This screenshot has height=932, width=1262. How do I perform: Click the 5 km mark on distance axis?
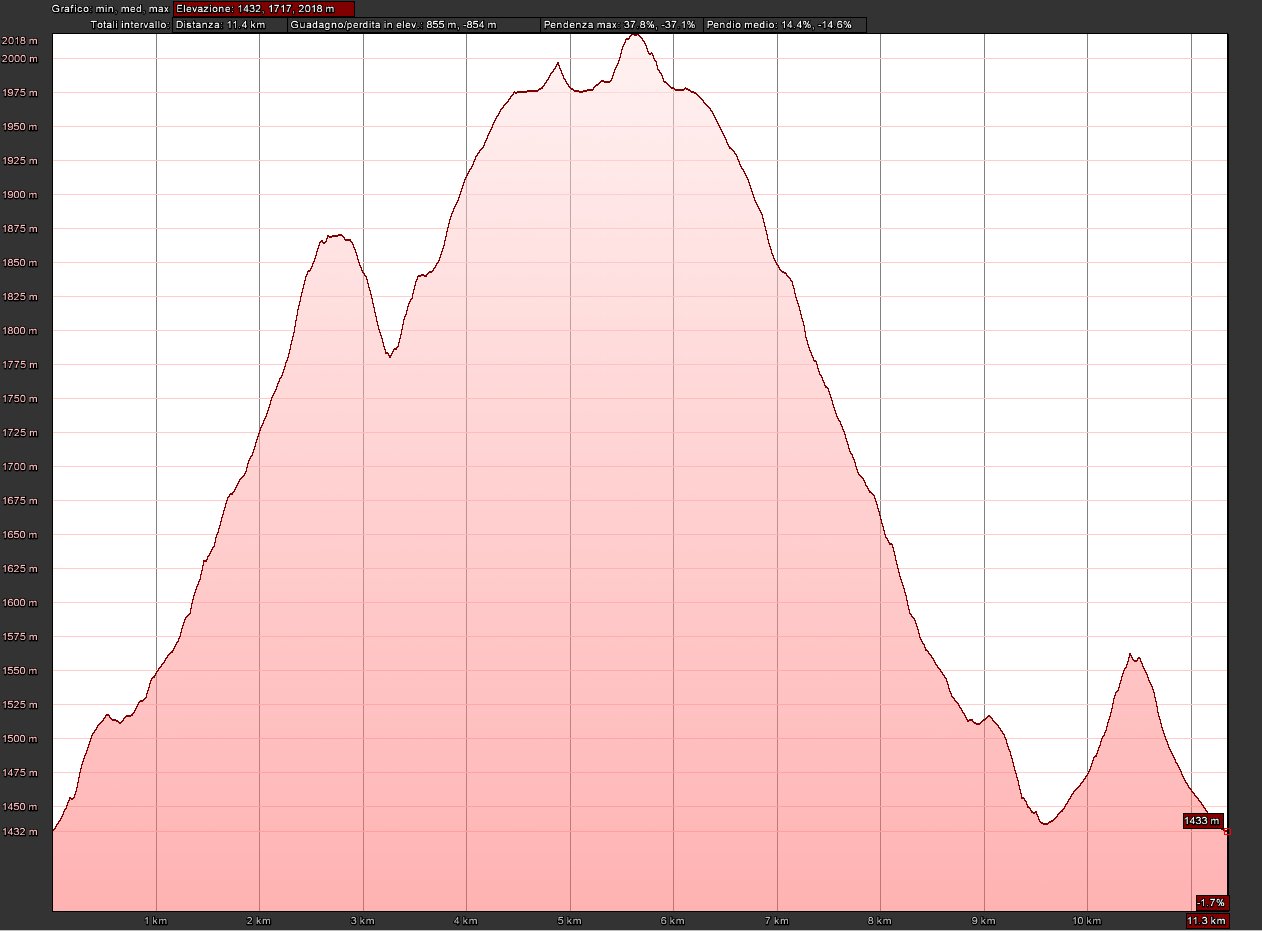click(x=569, y=920)
